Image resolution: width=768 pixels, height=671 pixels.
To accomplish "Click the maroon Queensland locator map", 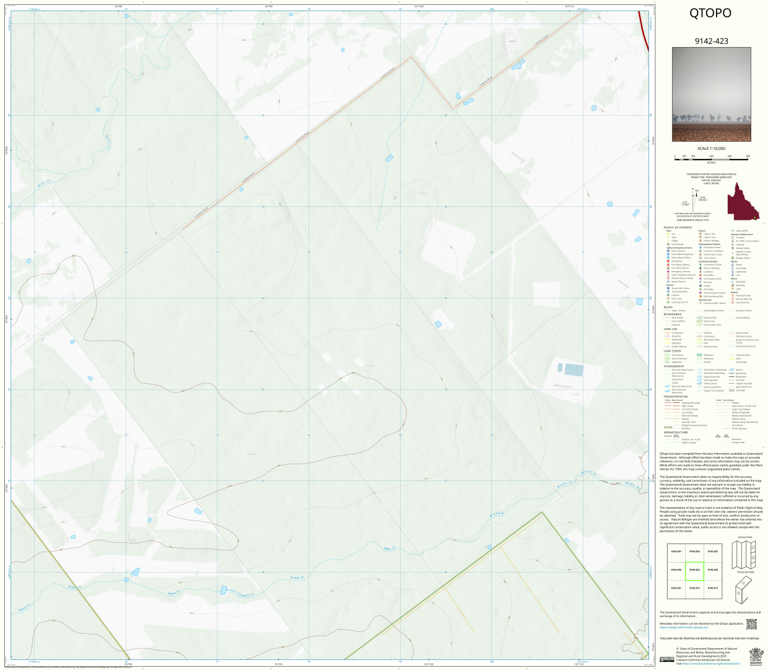I will pos(743,202).
